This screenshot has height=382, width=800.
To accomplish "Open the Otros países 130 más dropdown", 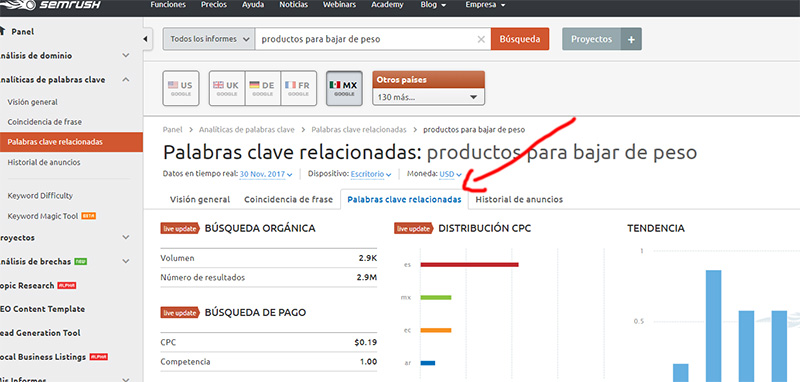I will 429,97.
